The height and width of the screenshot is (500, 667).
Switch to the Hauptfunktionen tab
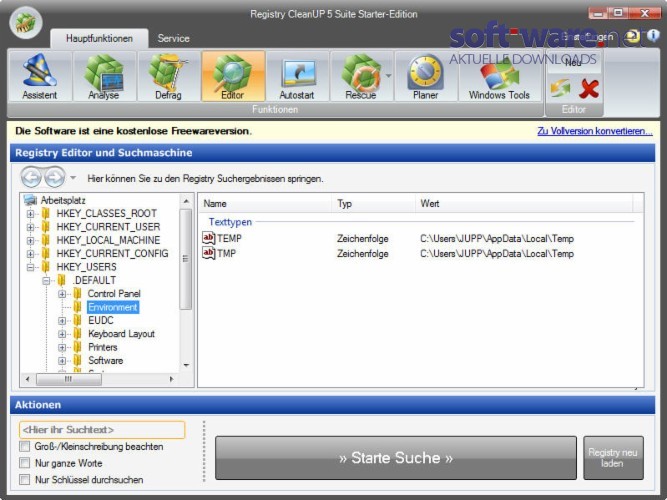click(x=99, y=38)
